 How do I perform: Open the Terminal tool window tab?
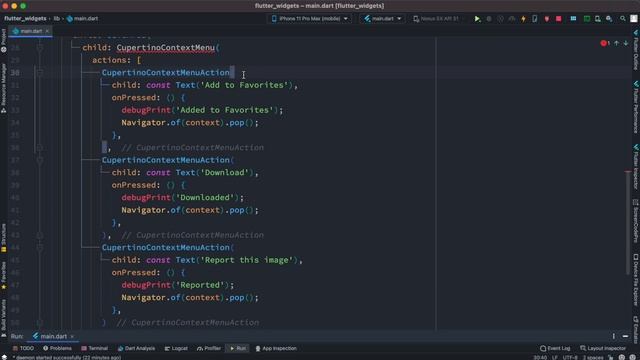point(94,348)
